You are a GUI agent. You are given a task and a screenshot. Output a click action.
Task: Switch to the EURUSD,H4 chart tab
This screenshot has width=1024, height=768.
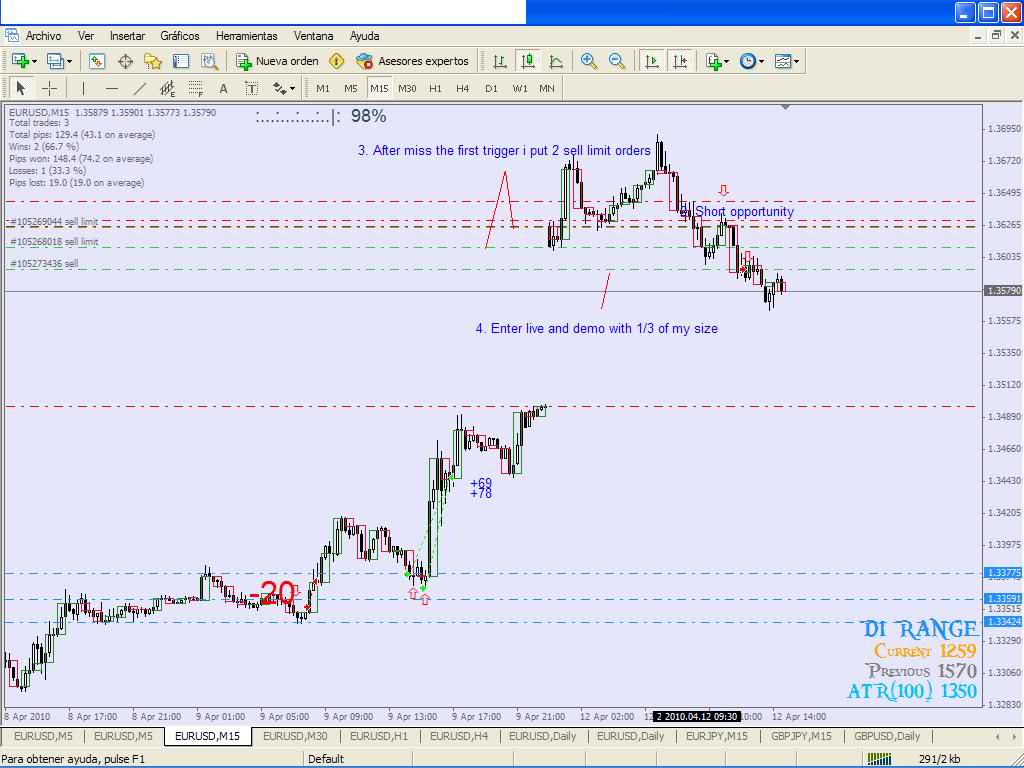click(x=459, y=736)
